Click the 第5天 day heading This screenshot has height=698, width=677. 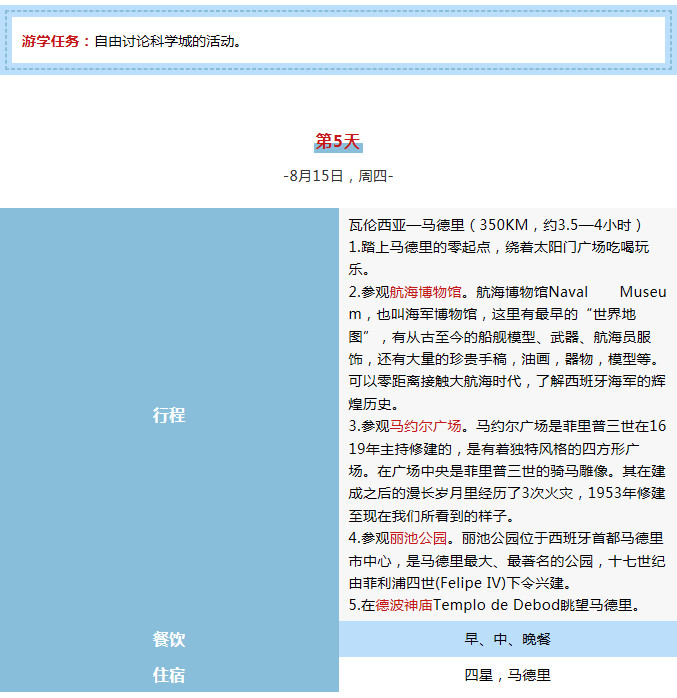337,142
